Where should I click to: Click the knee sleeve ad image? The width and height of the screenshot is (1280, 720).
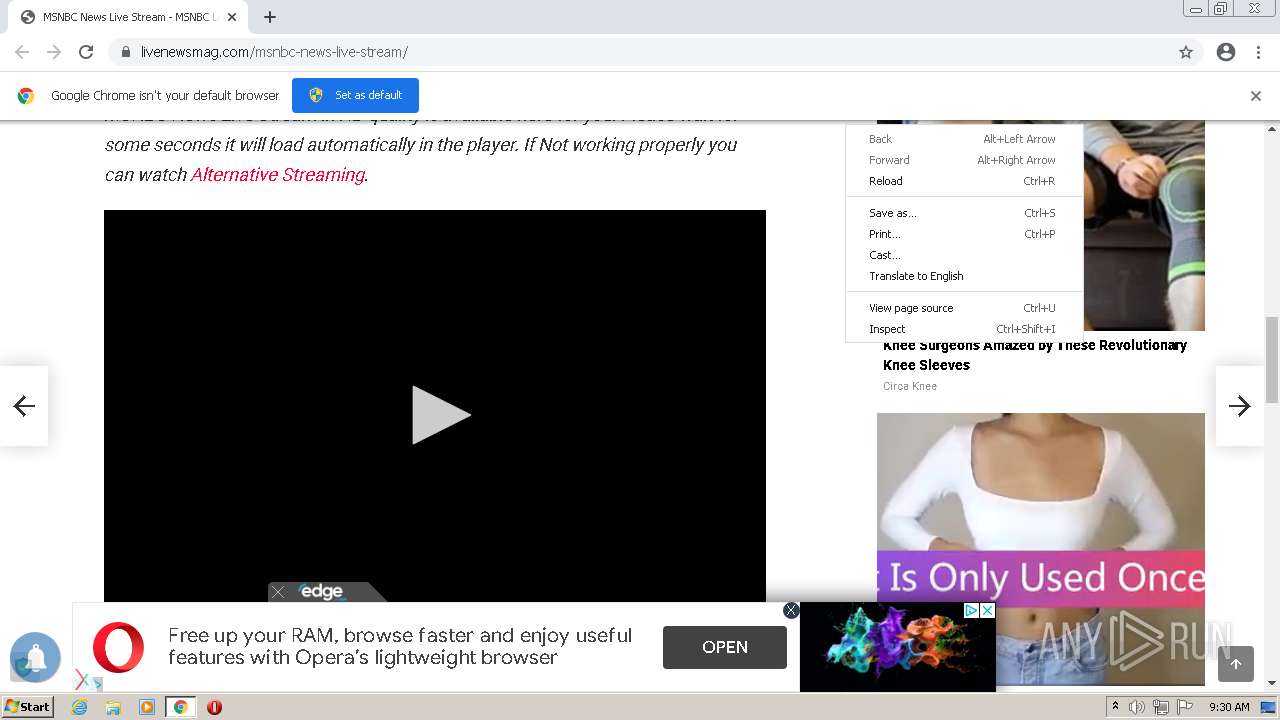(x=1143, y=226)
